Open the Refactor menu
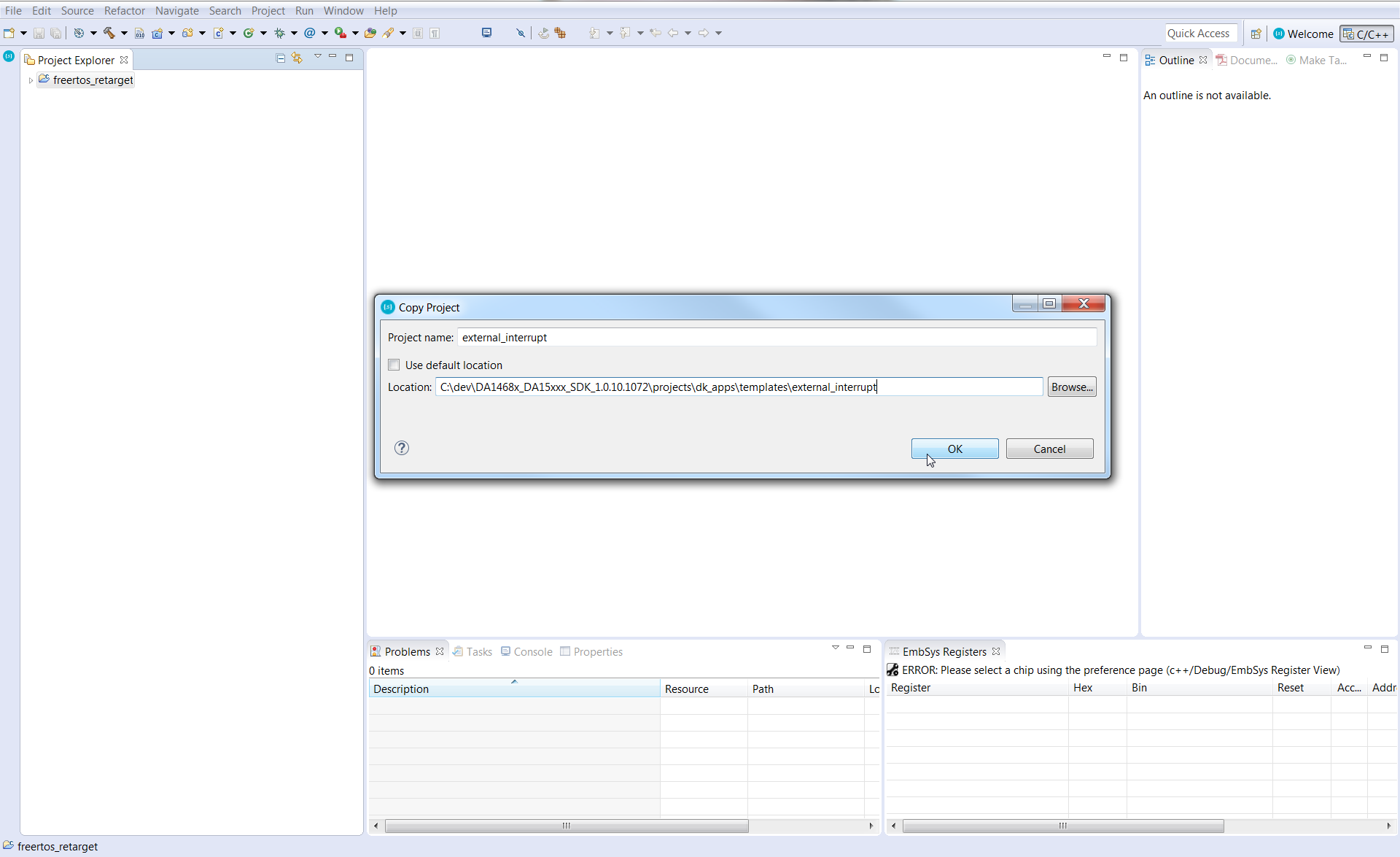 125,10
